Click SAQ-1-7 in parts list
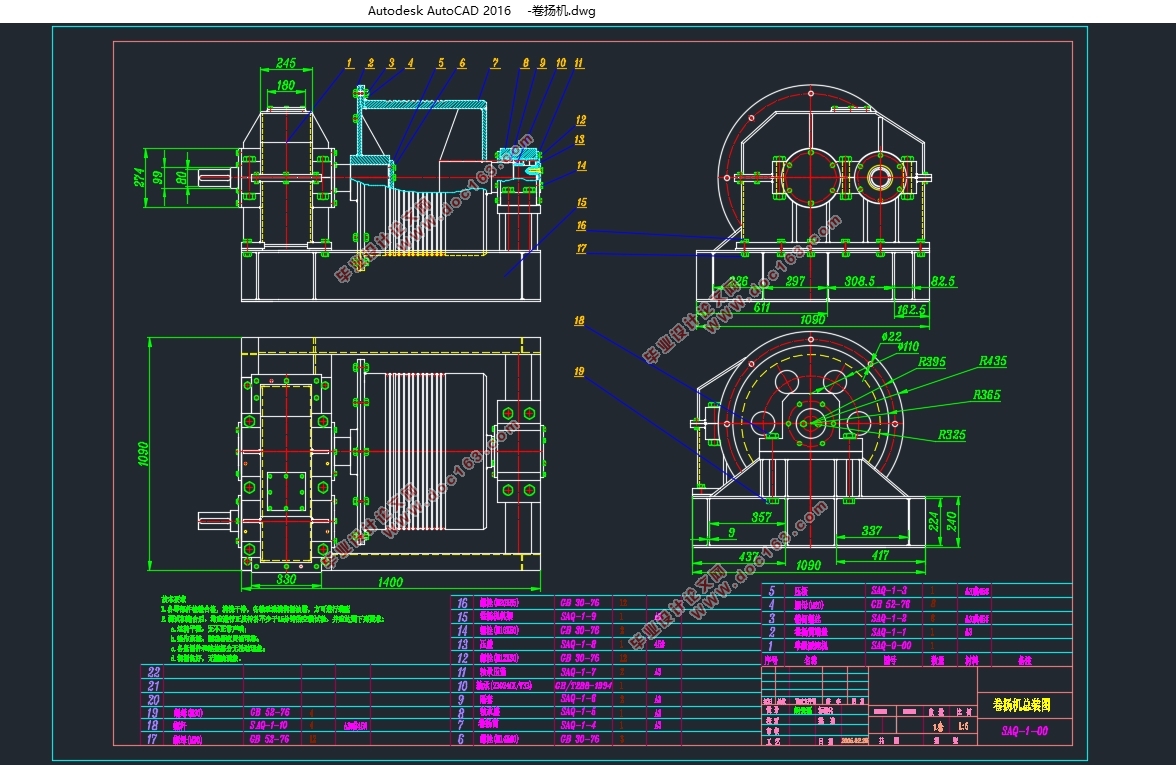The image size is (1176, 765). pyautogui.click(x=579, y=672)
